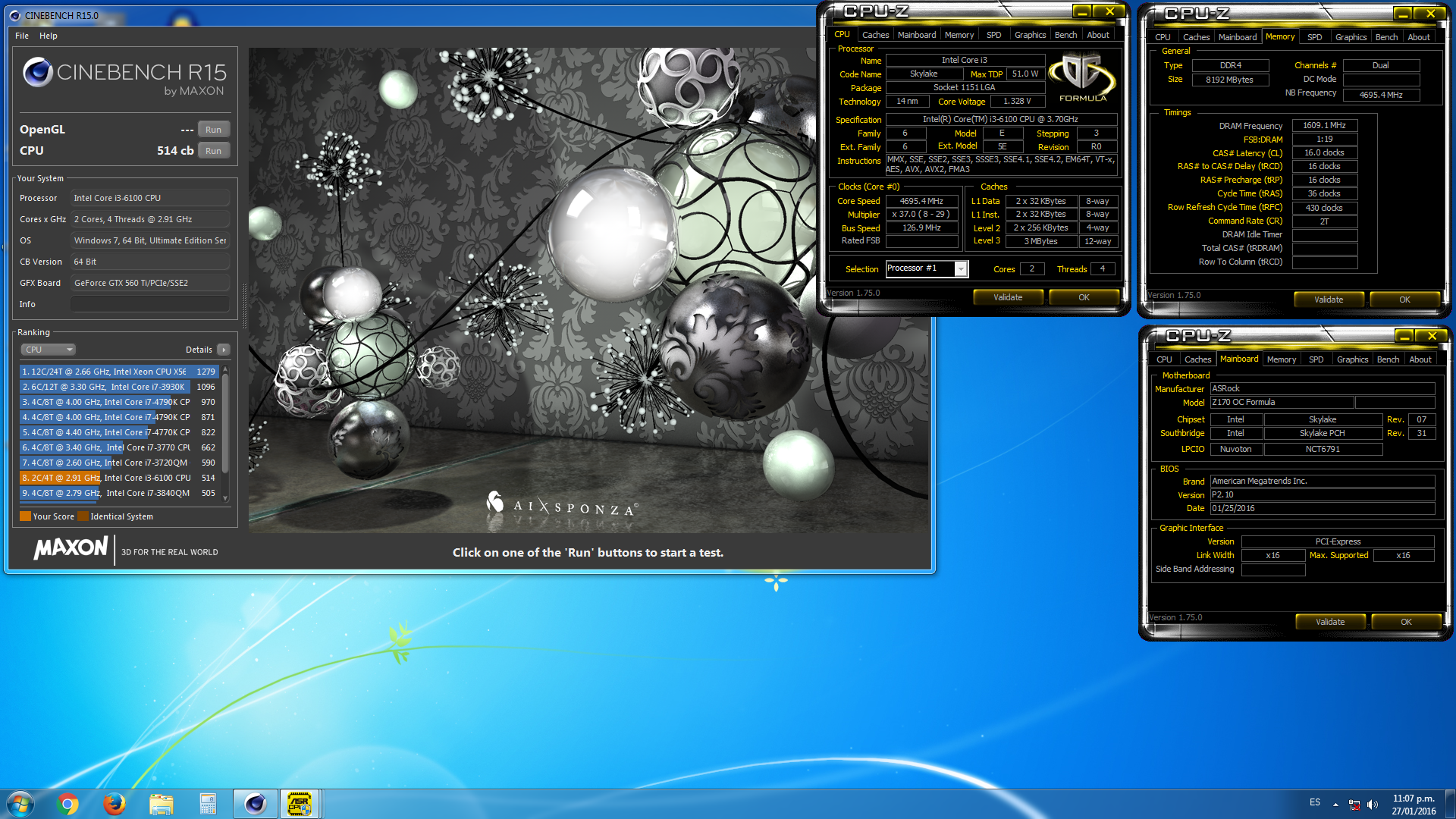Click the orange Your Score swatch
This screenshot has width=1456, height=819.
(x=26, y=516)
